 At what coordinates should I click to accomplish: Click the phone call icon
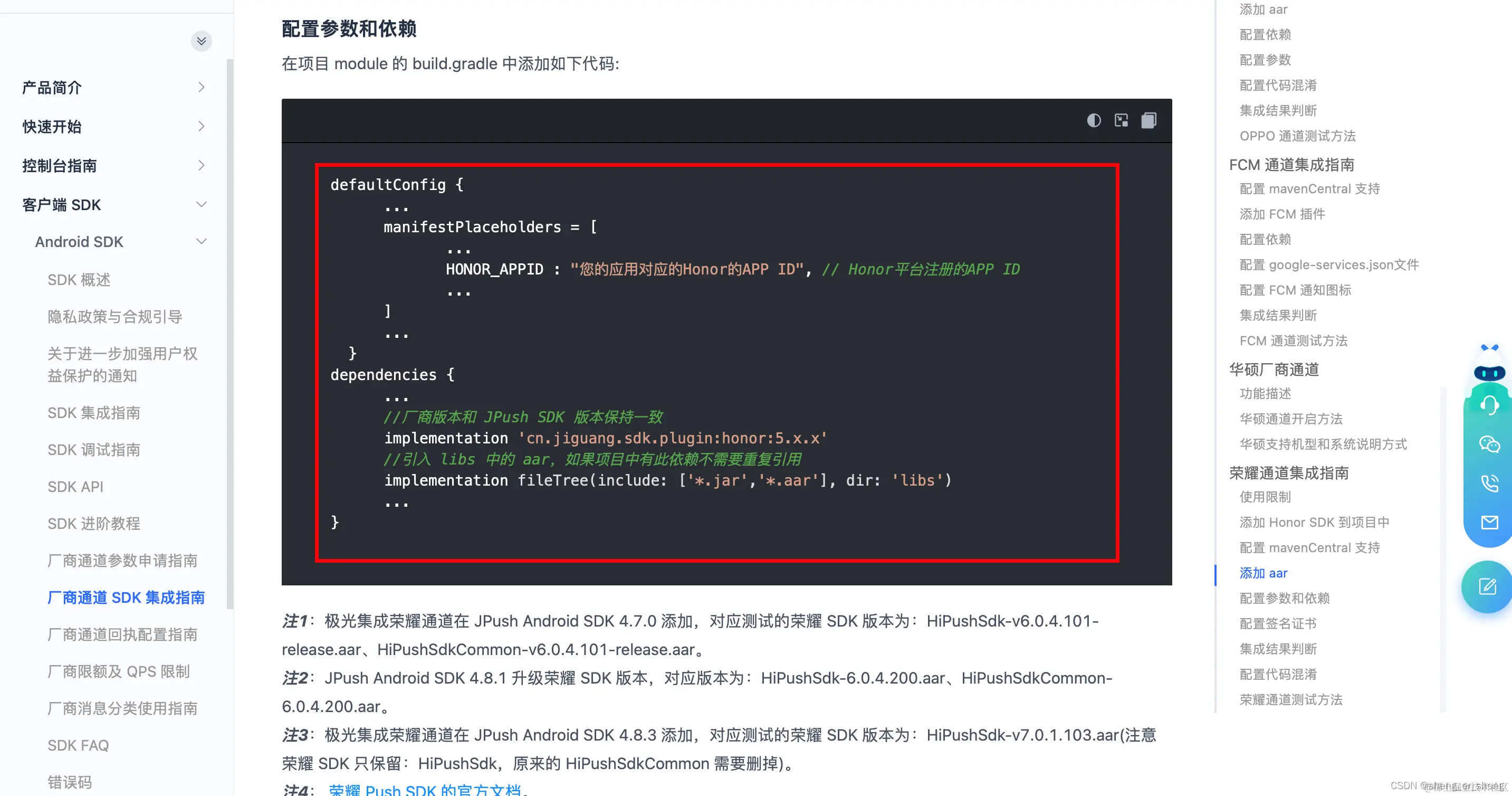(1489, 483)
